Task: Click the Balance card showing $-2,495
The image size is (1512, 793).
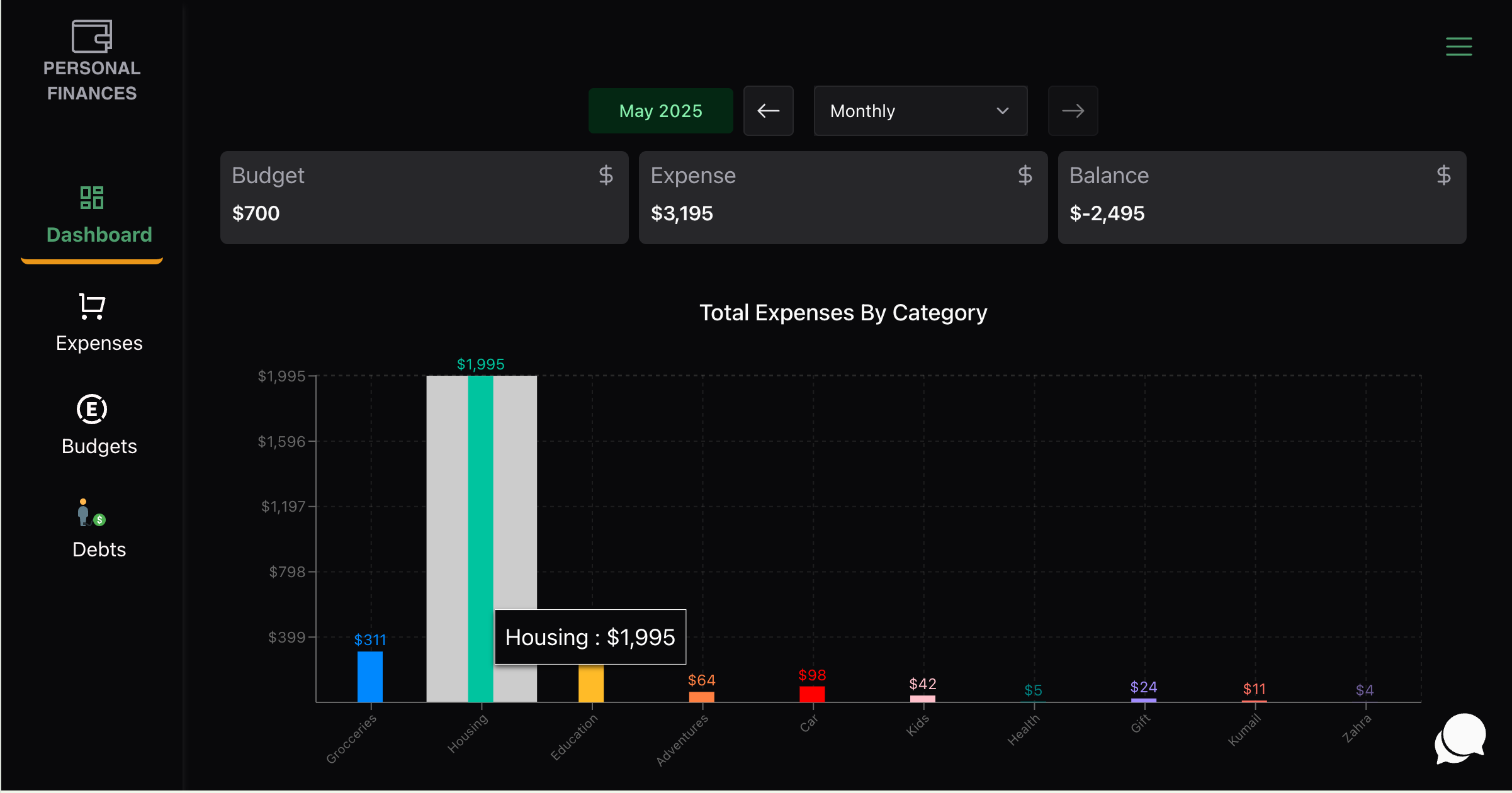Action: pos(1261,198)
